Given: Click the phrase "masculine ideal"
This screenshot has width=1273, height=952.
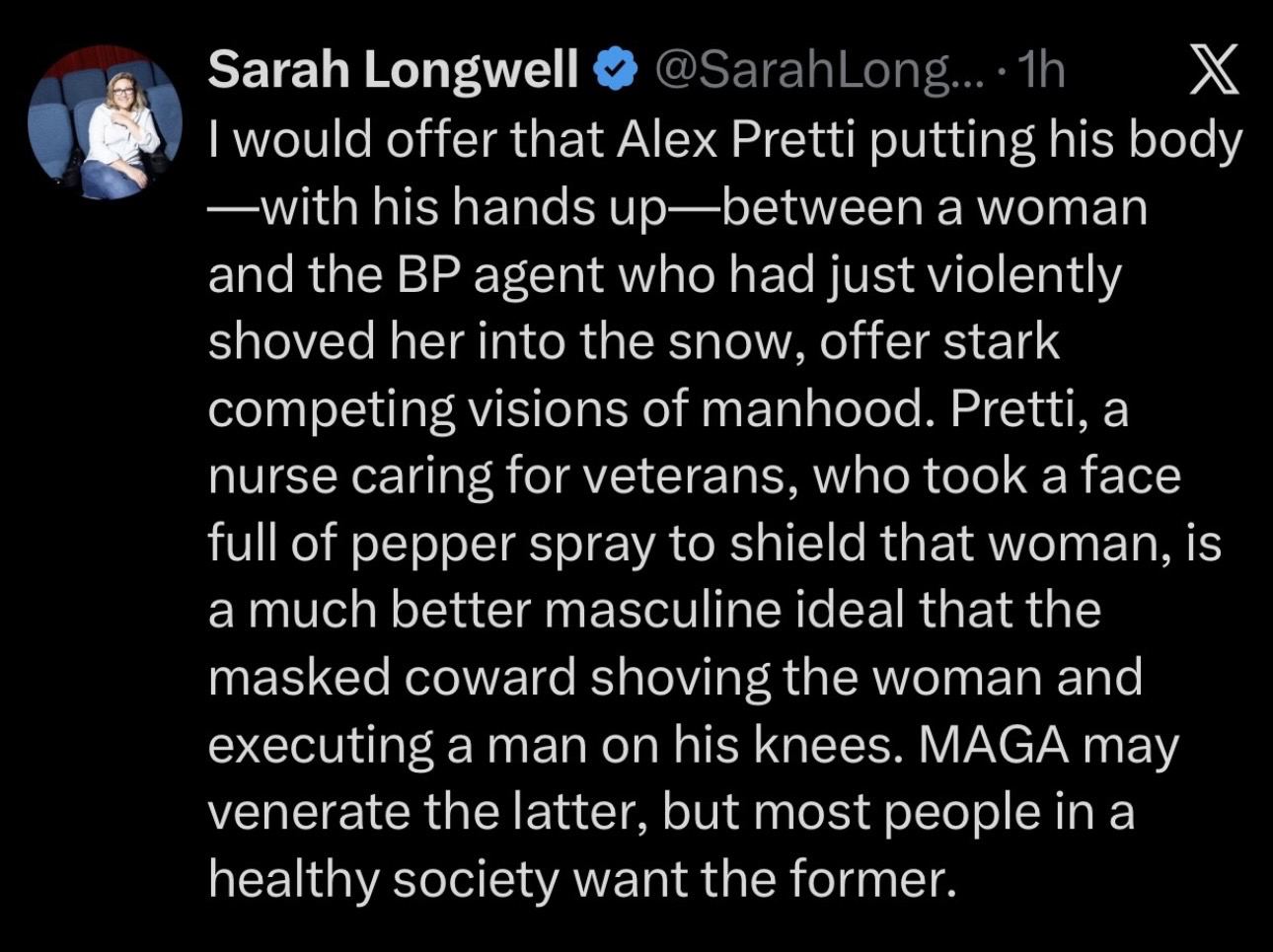Looking at the screenshot, I should 722,610.
